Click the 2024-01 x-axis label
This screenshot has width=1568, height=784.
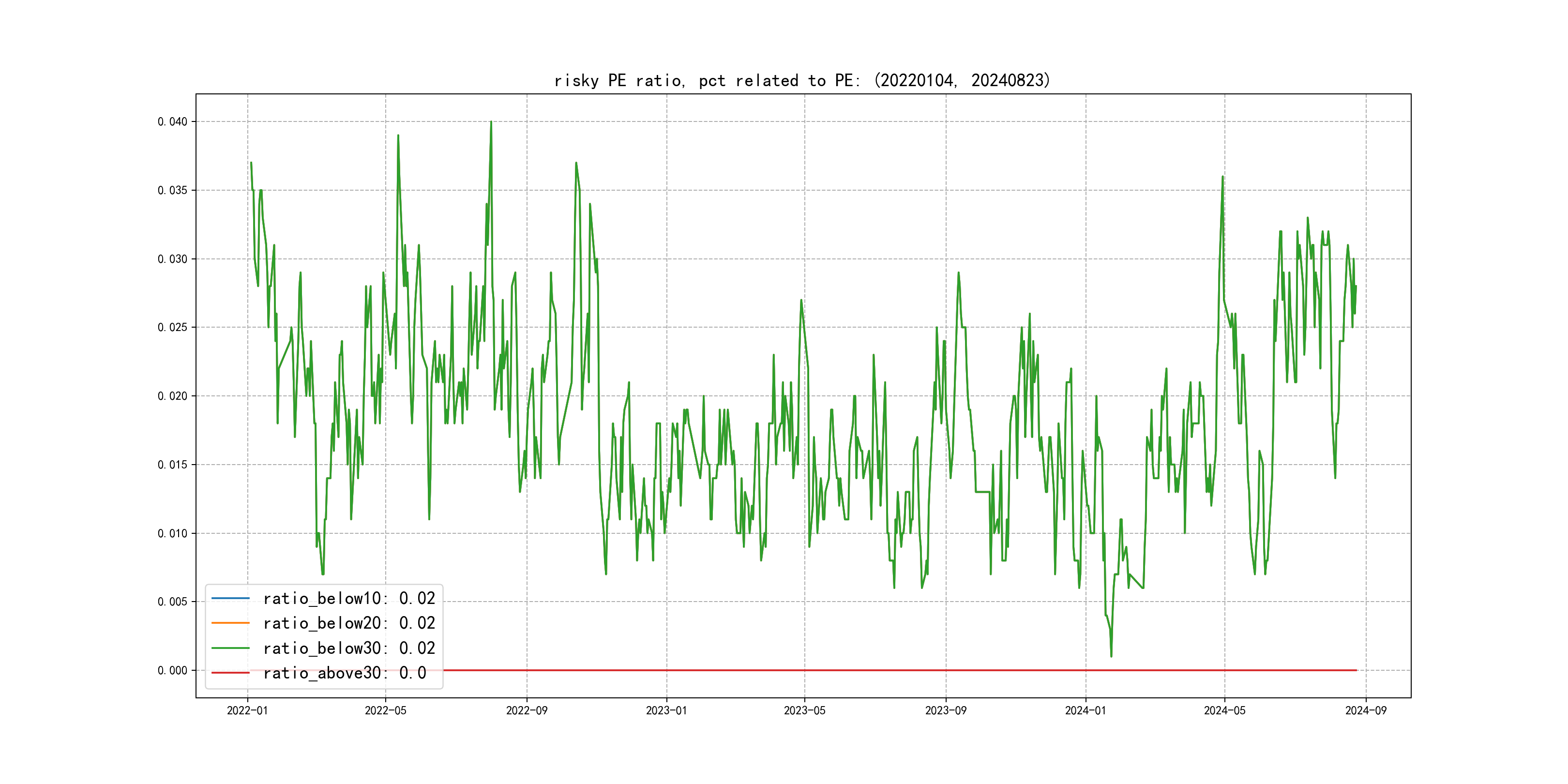coord(1086,711)
